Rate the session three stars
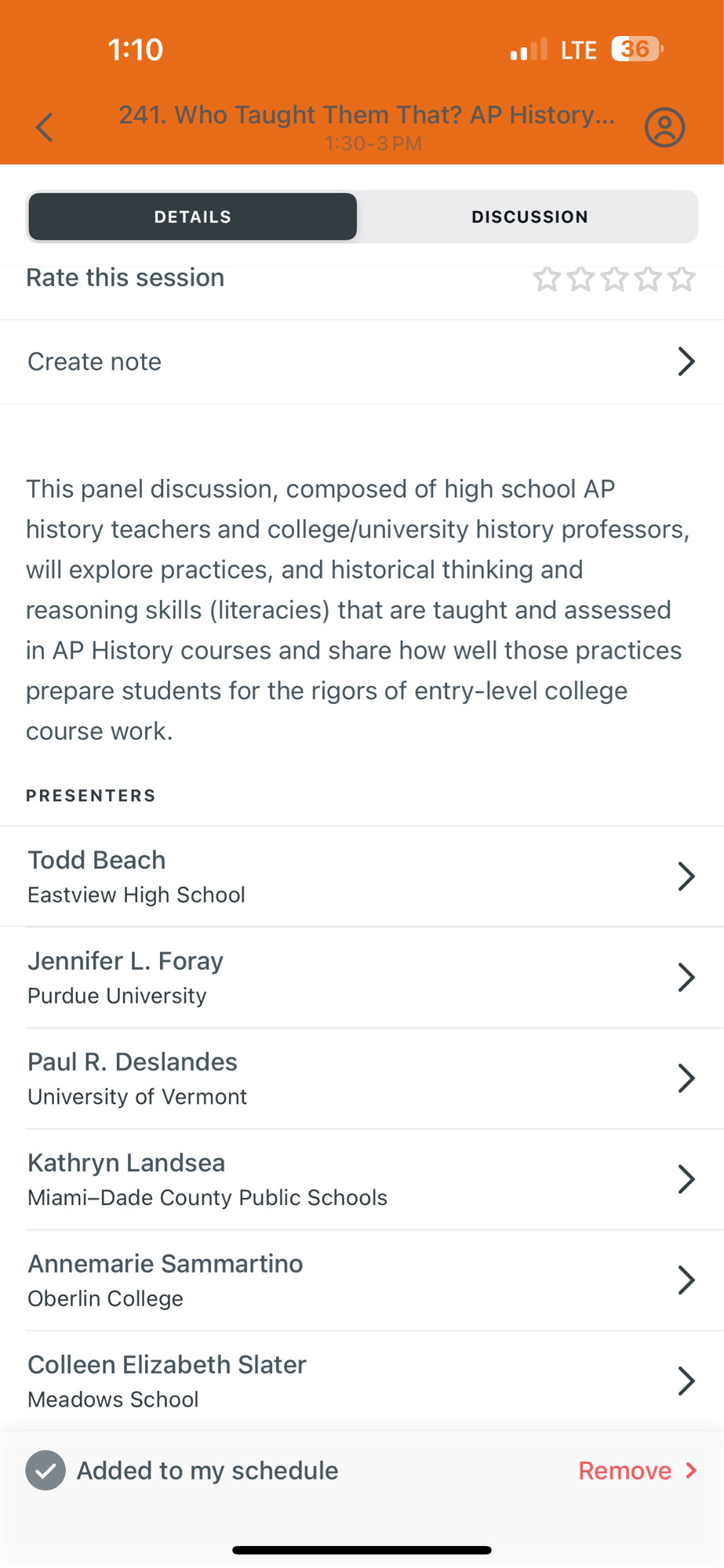 coord(614,278)
